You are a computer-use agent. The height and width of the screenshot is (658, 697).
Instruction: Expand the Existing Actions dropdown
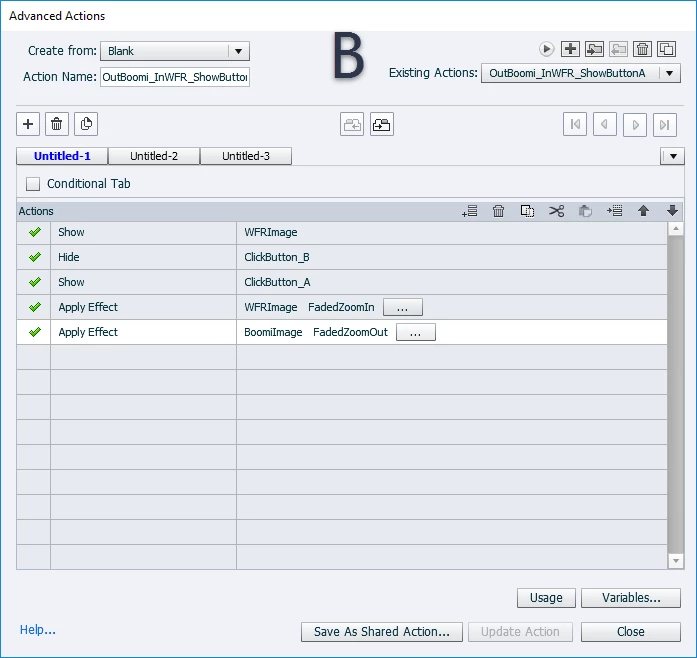pyautogui.click(x=581, y=73)
